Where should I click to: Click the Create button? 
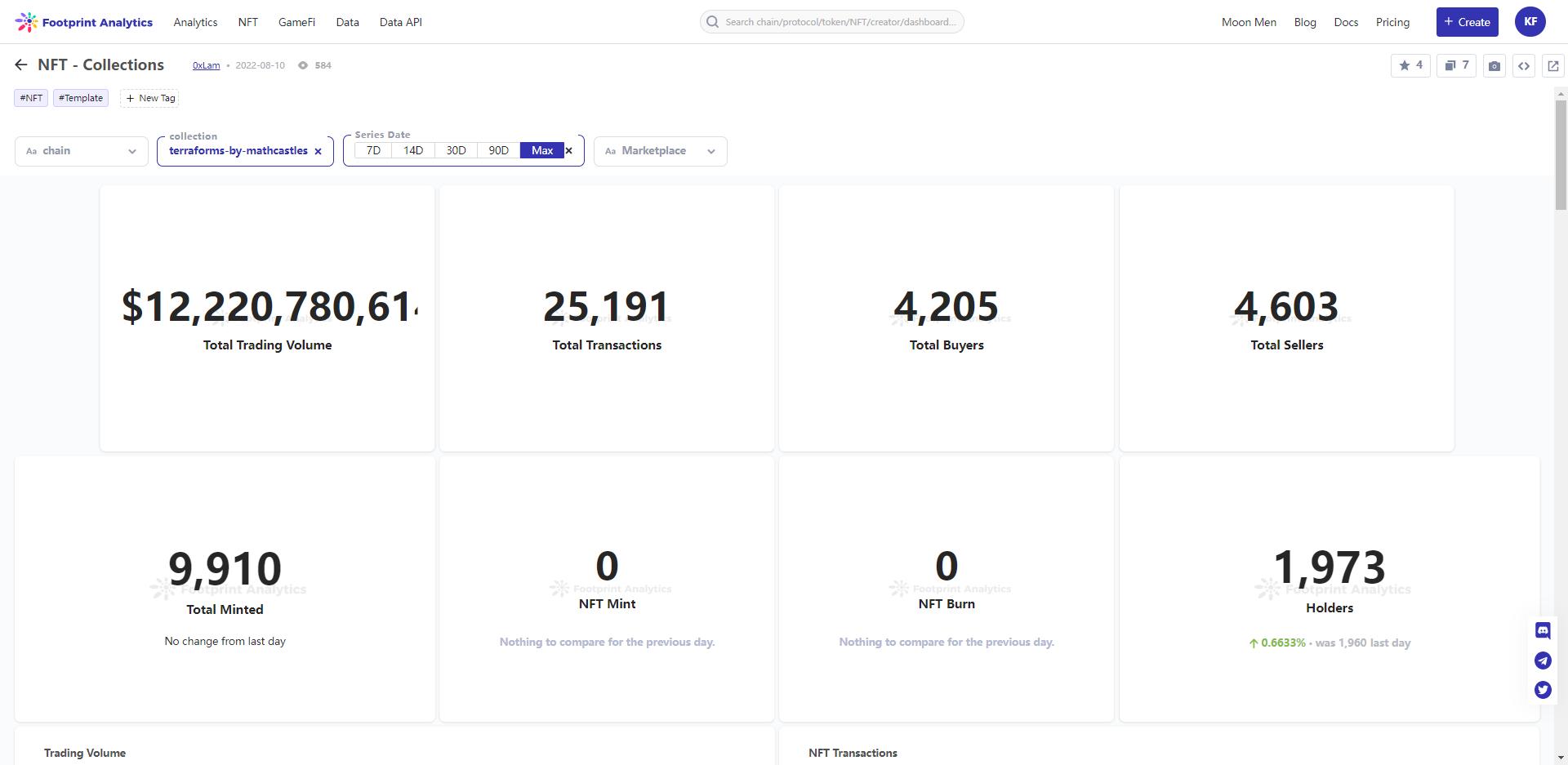coord(1467,22)
